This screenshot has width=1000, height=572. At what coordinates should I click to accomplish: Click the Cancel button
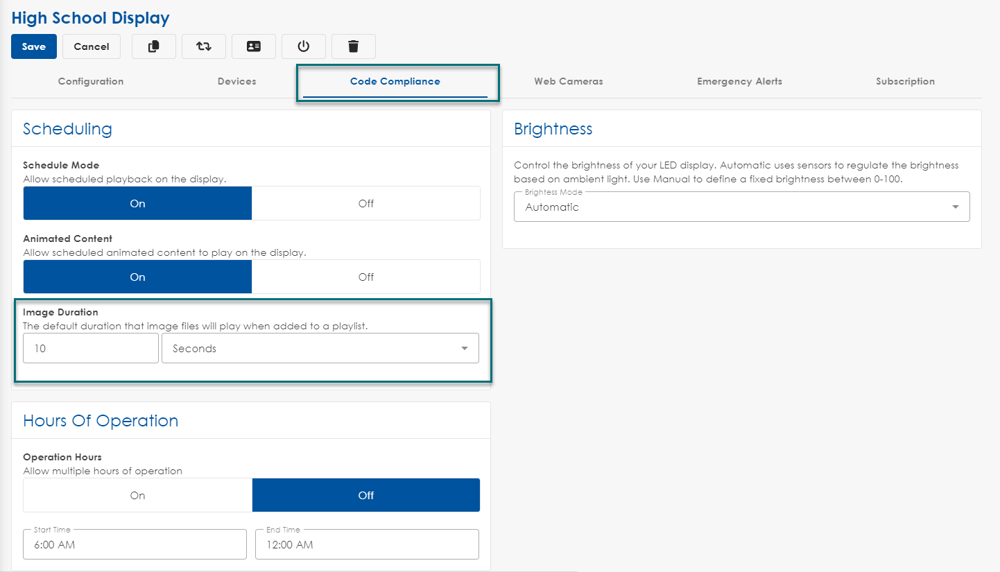(x=91, y=46)
